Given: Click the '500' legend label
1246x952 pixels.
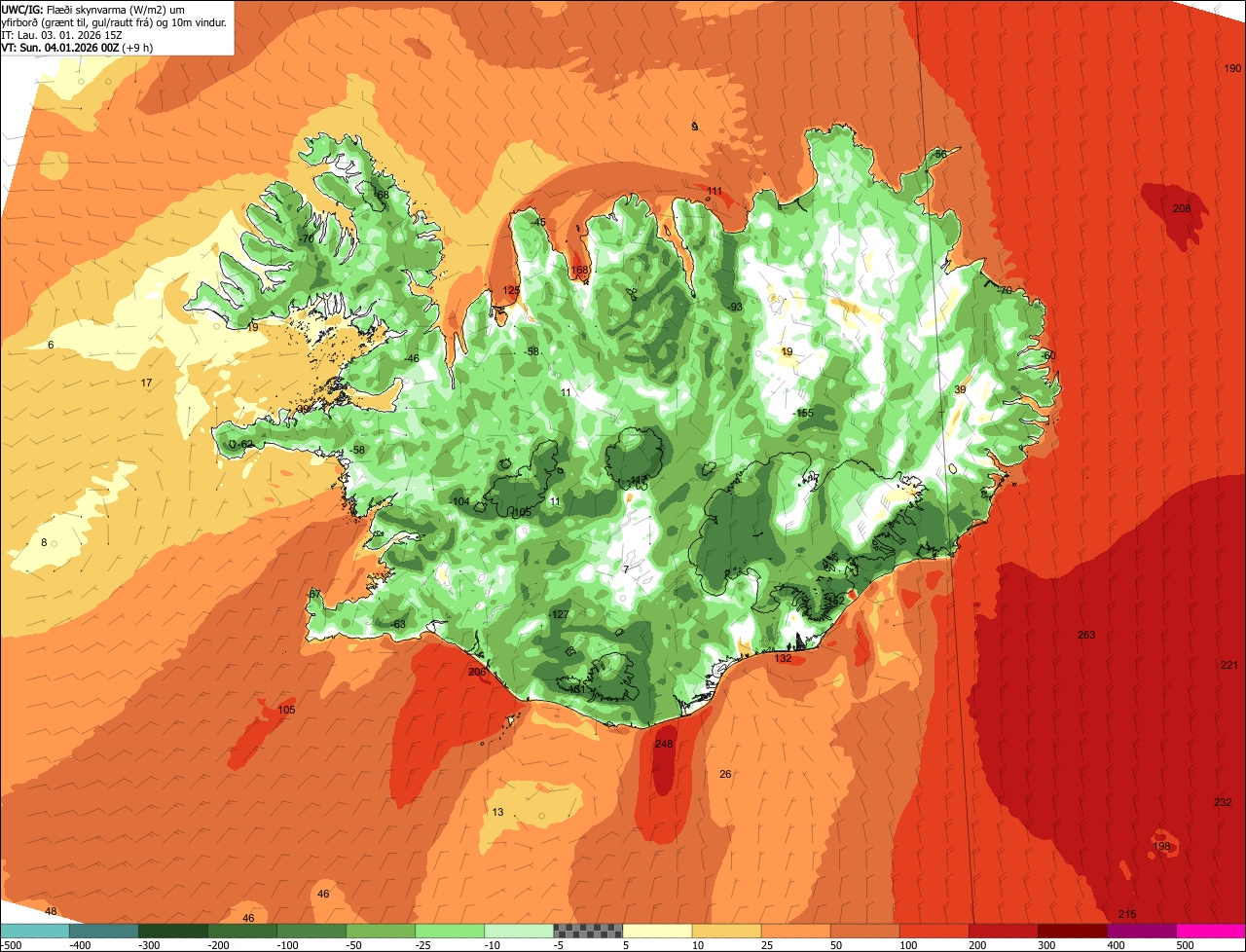Looking at the screenshot, I should coord(1185,945).
